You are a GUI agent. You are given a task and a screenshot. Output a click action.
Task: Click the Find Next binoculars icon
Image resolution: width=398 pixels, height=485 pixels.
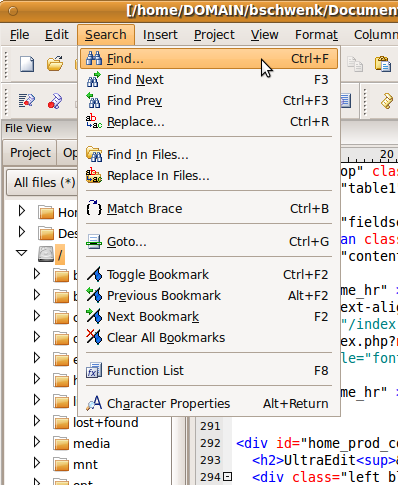(x=94, y=80)
